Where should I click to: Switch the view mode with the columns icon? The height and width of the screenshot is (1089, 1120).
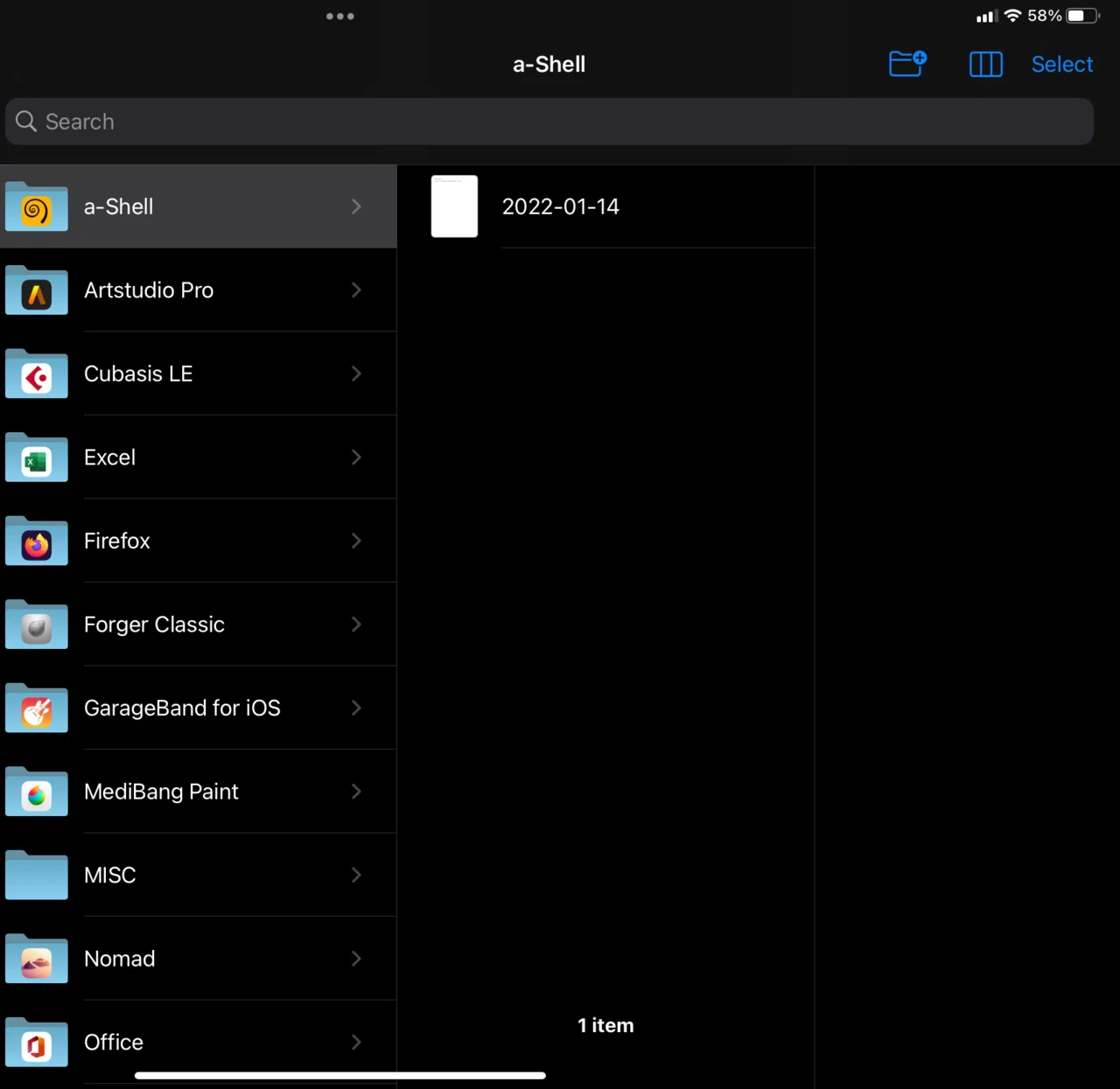coord(986,64)
